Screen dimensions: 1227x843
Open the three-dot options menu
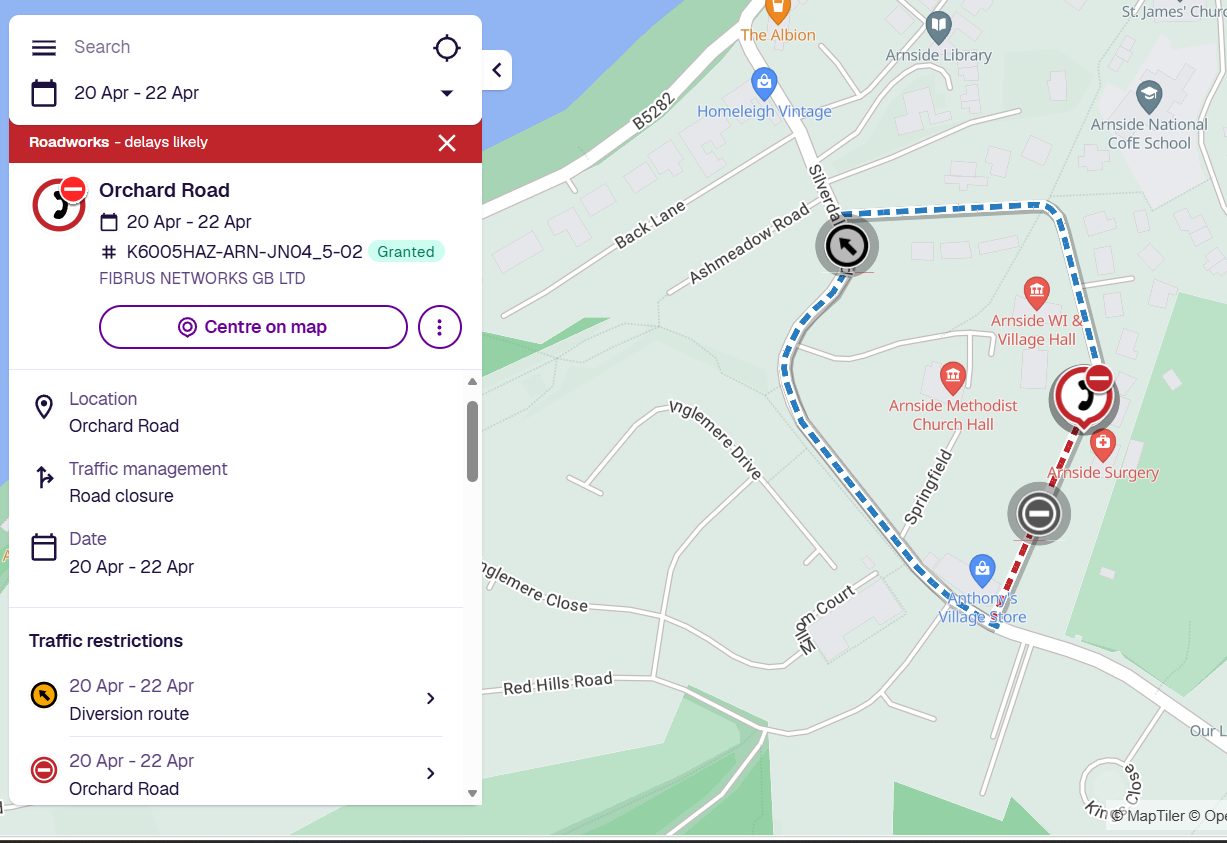[x=439, y=326]
